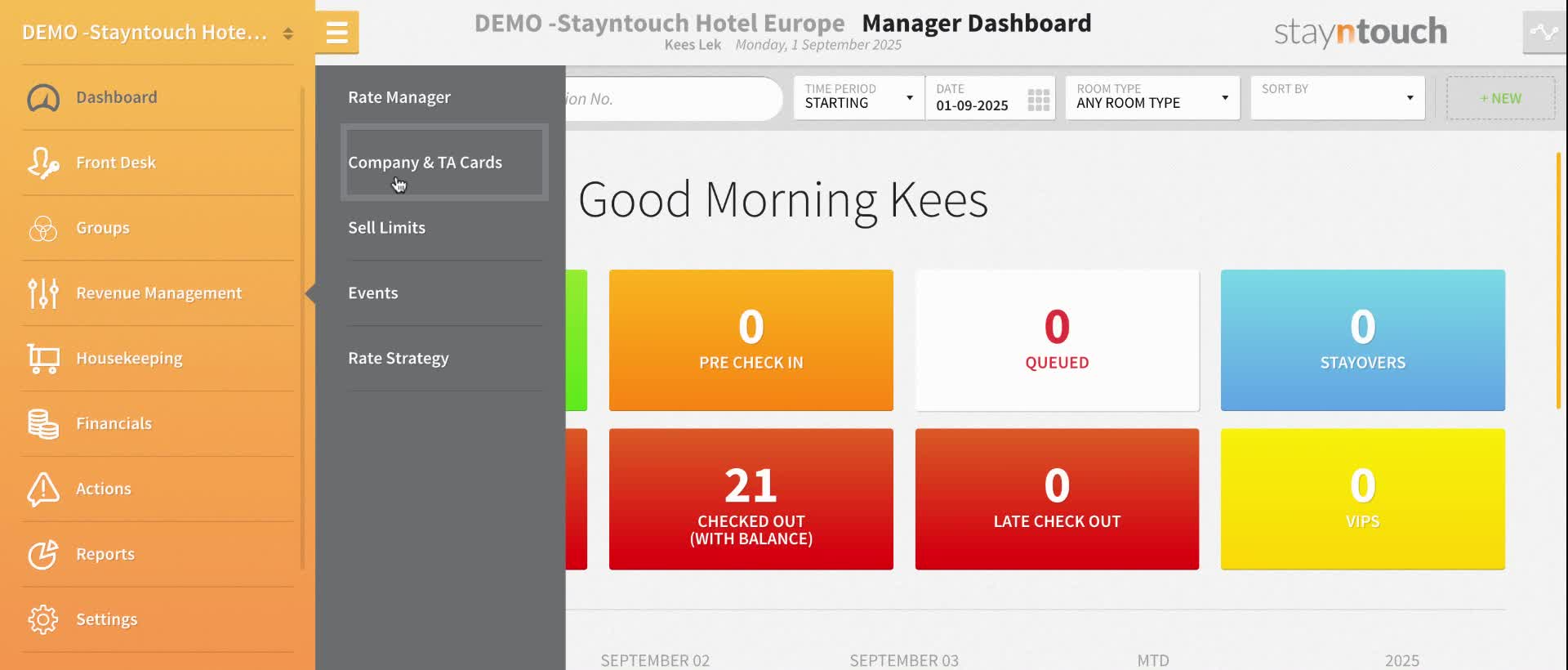Click the Manager Dashboard title
Viewport: 1568px width, 670px height.
click(x=977, y=23)
